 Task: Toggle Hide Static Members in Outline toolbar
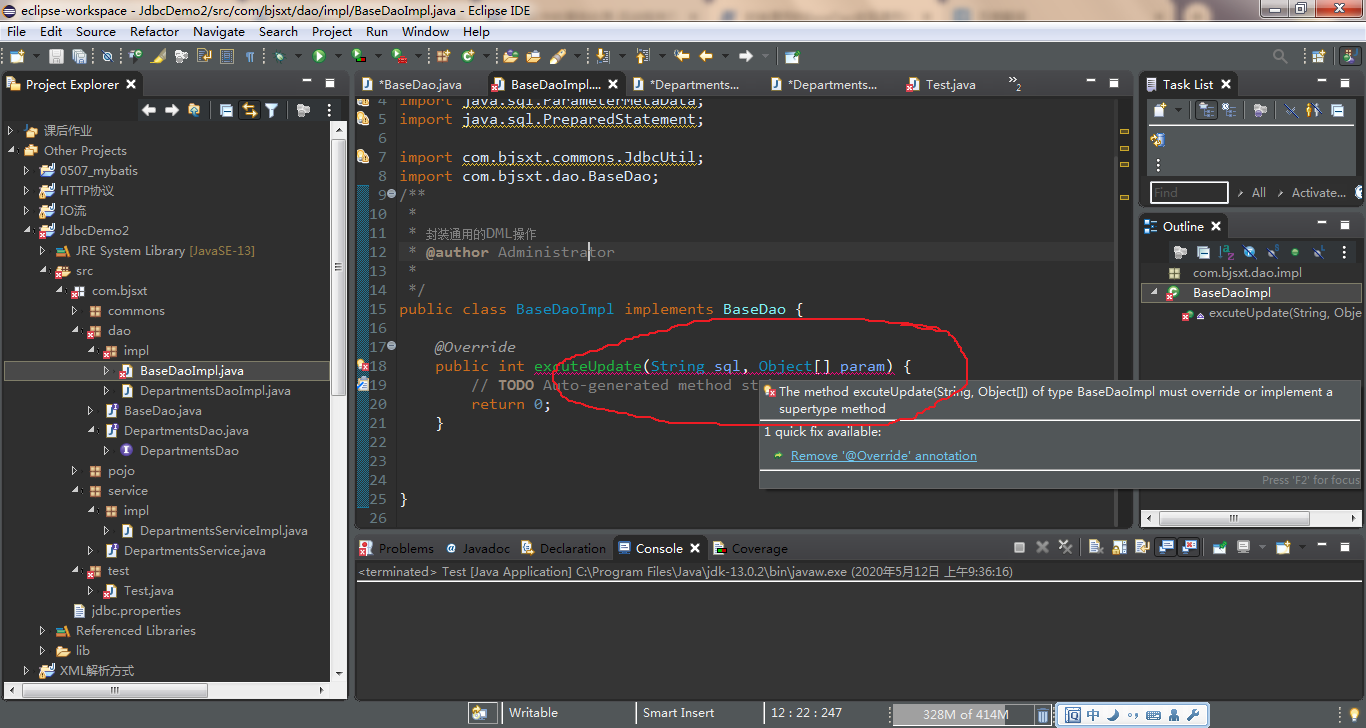pyautogui.click(x=1273, y=252)
